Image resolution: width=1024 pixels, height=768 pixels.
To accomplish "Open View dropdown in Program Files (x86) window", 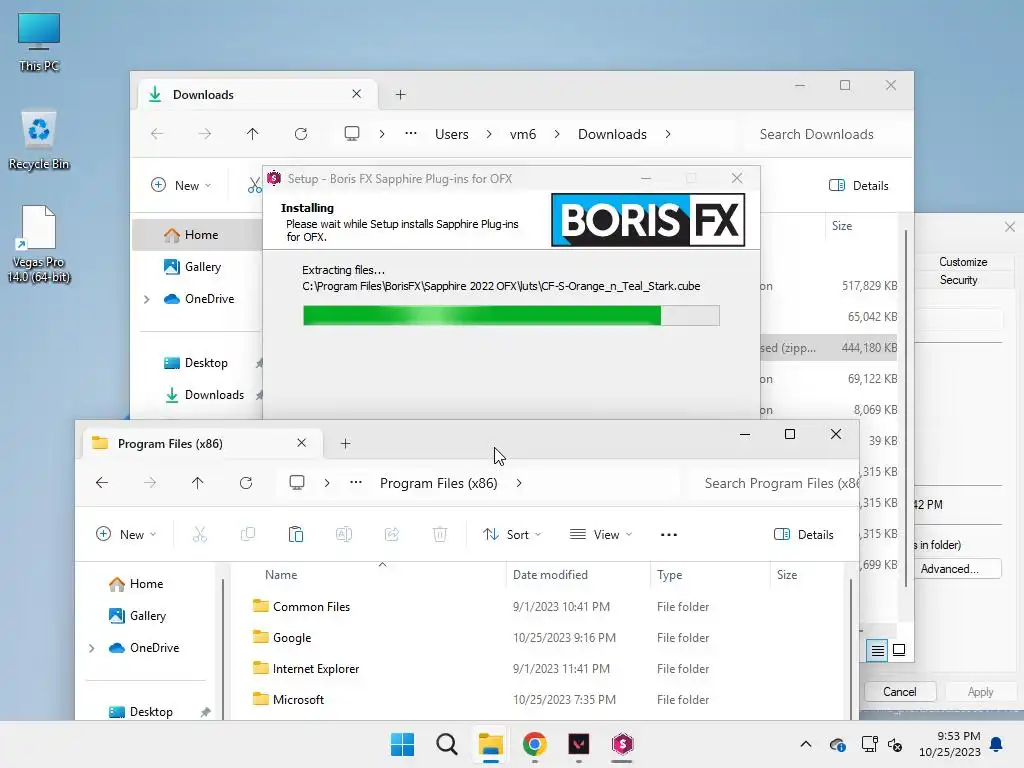I will pos(601,534).
